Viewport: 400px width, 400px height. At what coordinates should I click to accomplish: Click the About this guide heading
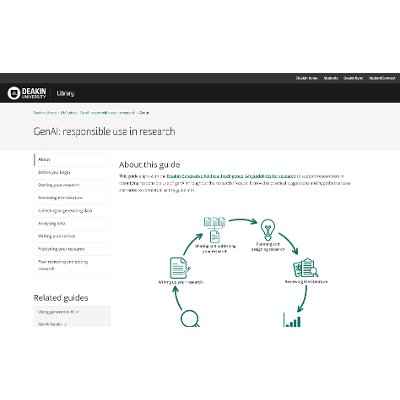pyautogui.click(x=150, y=165)
